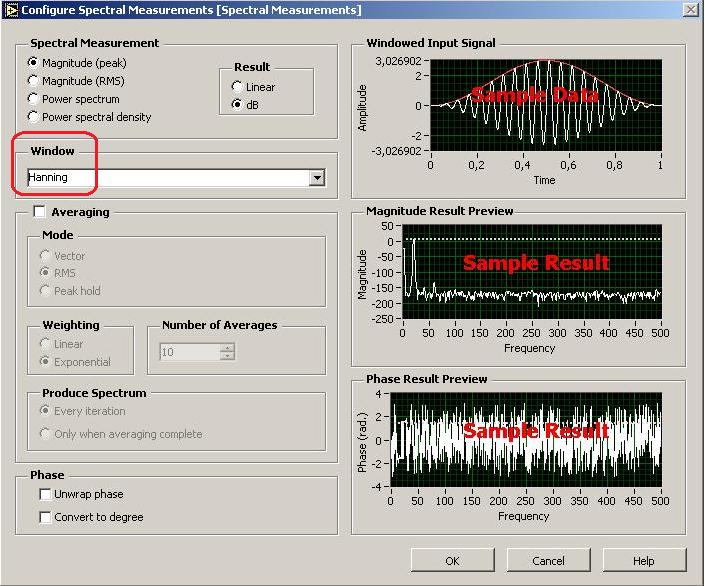Select Magnitude (peak) measurement option
This screenshot has height=586, width=705.
77,63
